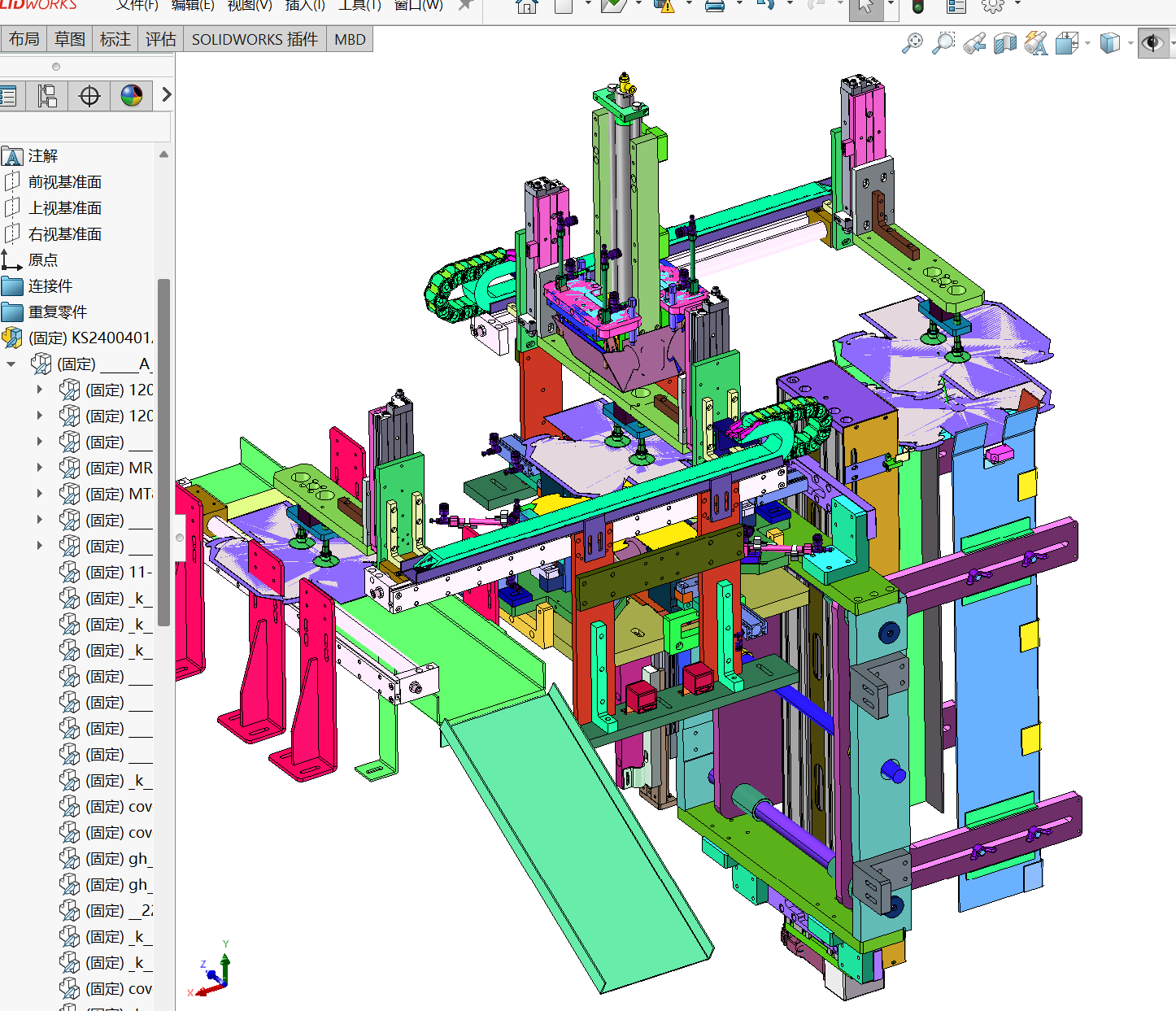The width and height of the screenshot is (1176, 1011).
Task: Click the New document icon
Action: [x=564, y=7]
